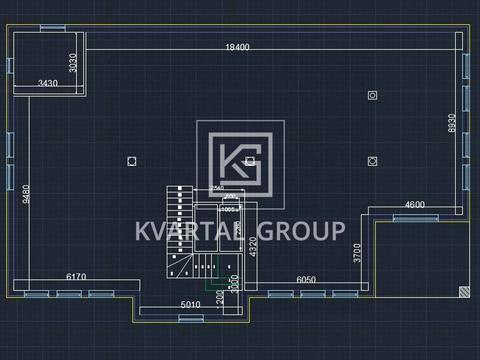Select the upper right column marker

coord(373,95)
